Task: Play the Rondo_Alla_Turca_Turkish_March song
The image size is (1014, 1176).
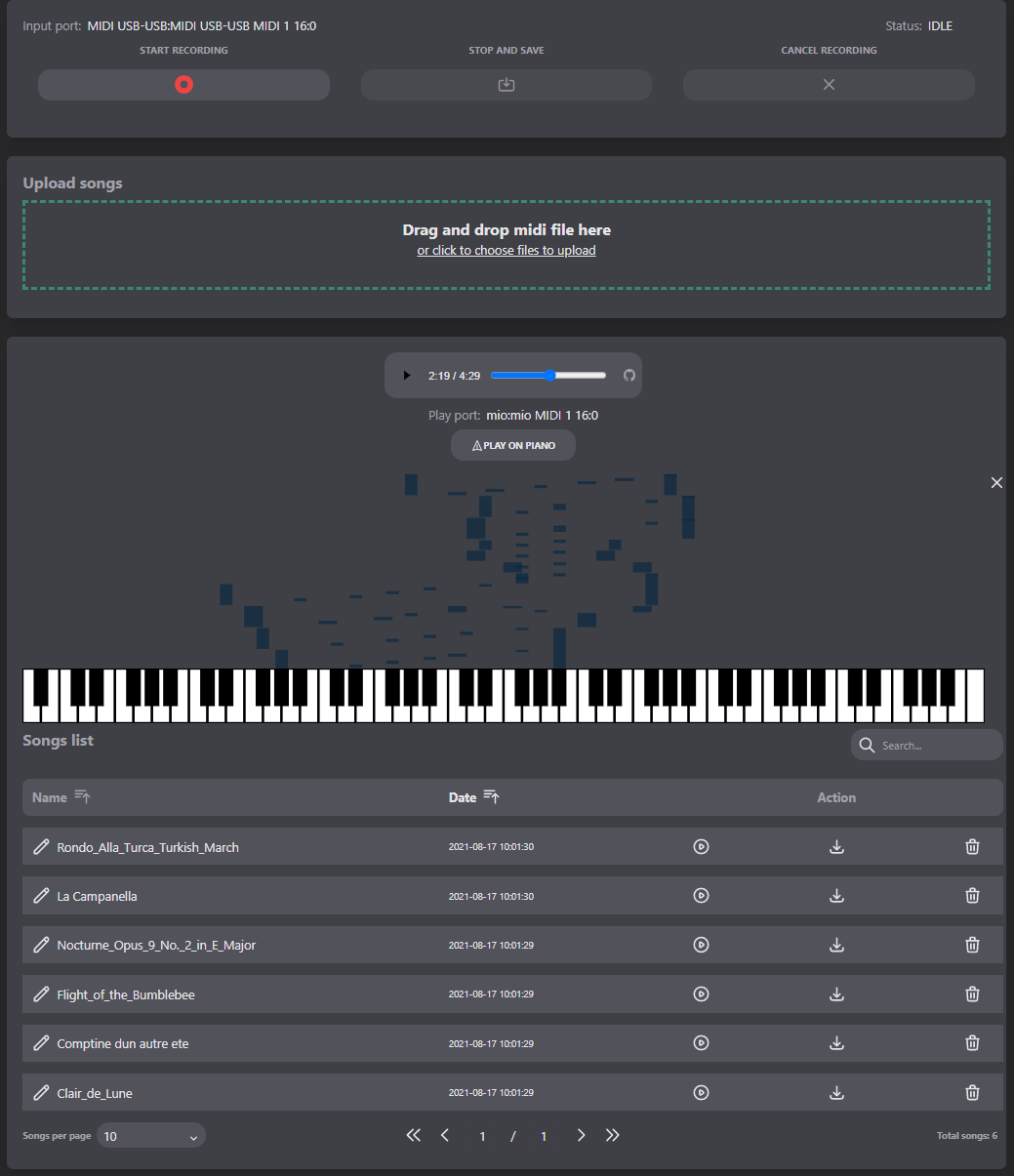Action: 701,847
